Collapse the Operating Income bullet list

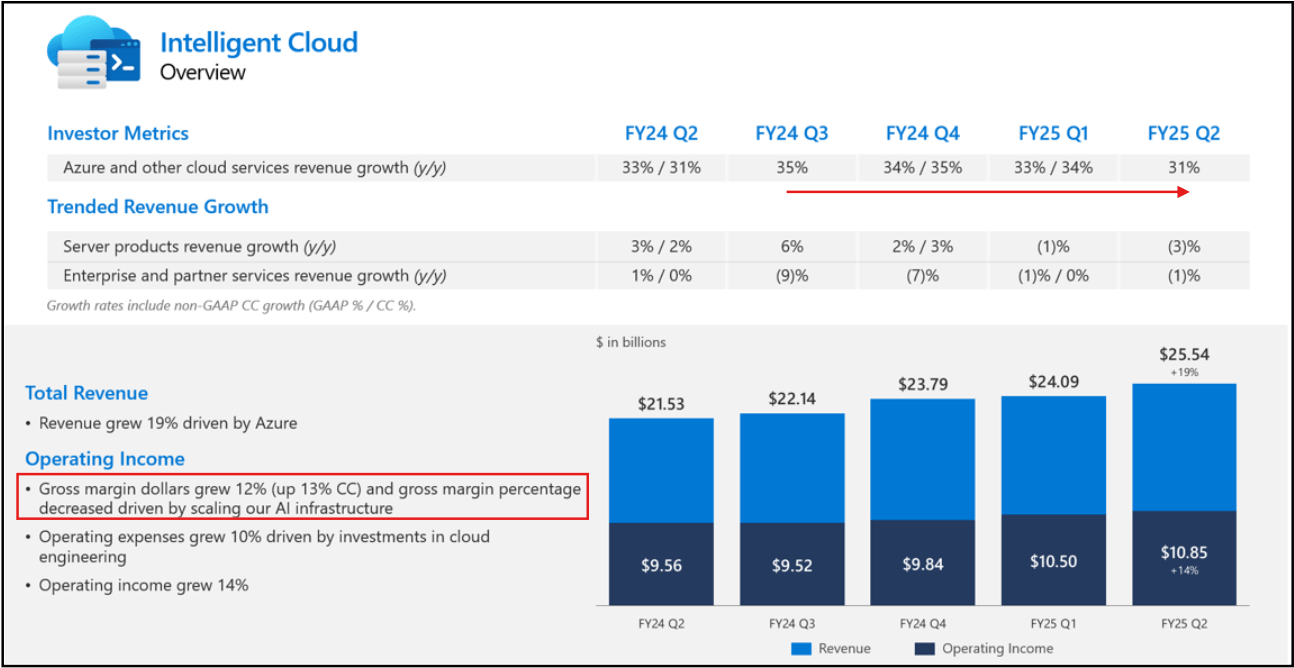point(105,458)
